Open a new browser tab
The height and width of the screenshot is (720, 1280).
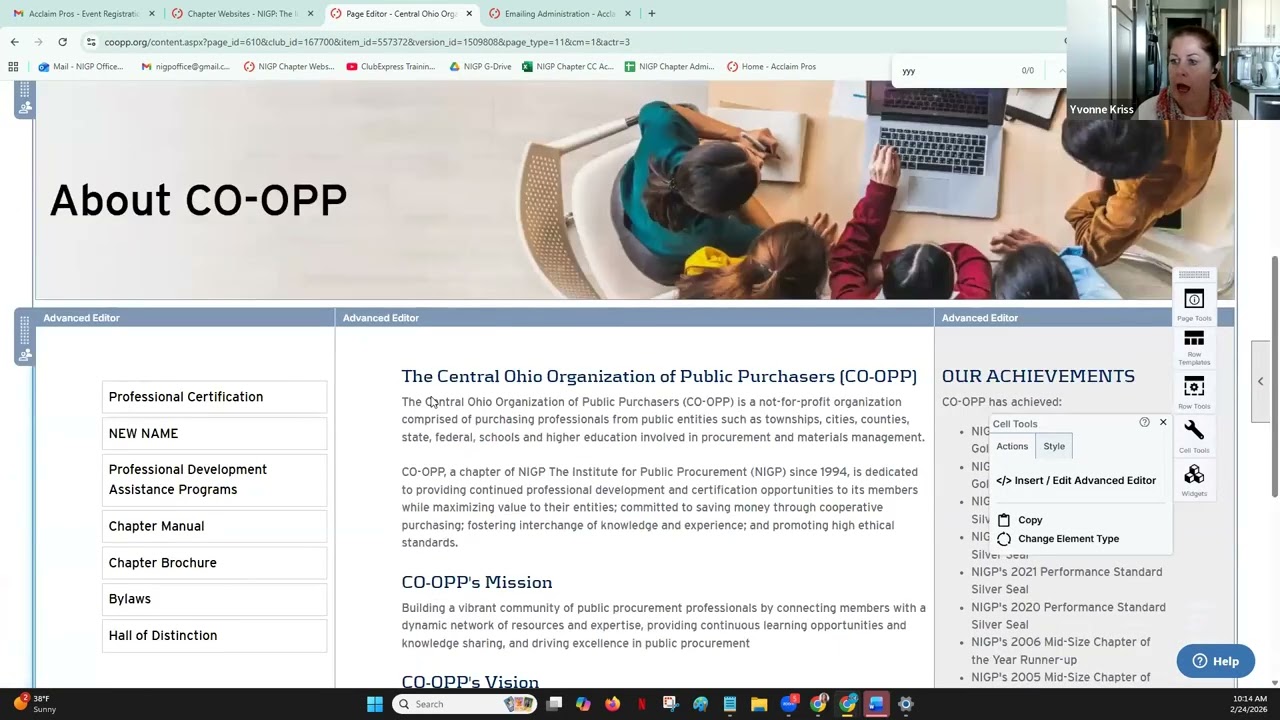coord(651,14)
